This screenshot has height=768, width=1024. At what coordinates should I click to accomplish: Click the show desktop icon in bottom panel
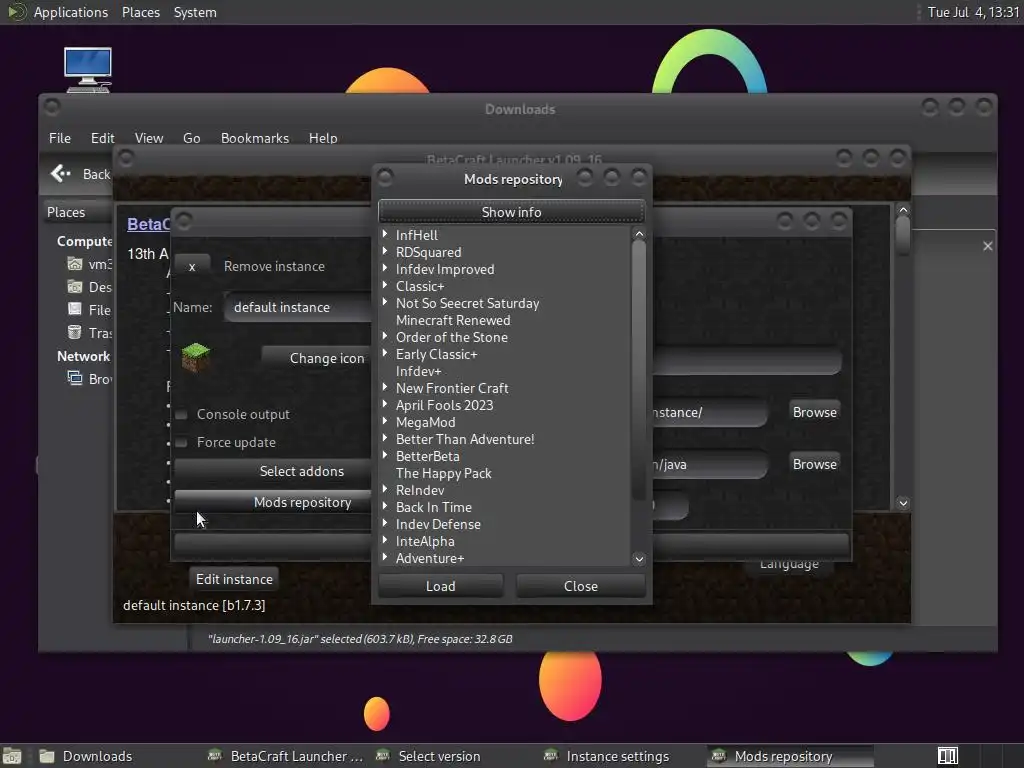coord(12,756)
